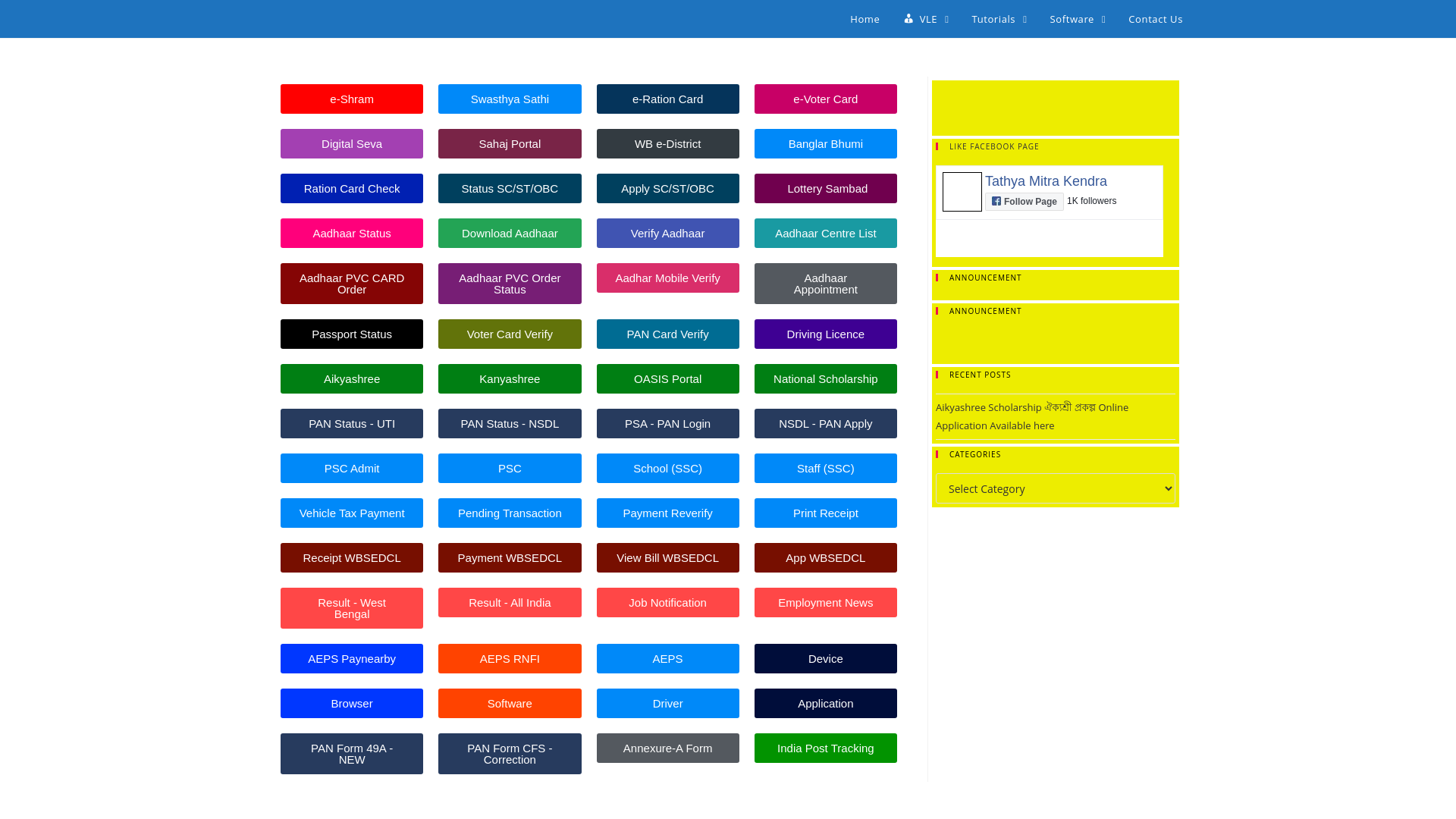Open National Scholarship

point(825,379)
